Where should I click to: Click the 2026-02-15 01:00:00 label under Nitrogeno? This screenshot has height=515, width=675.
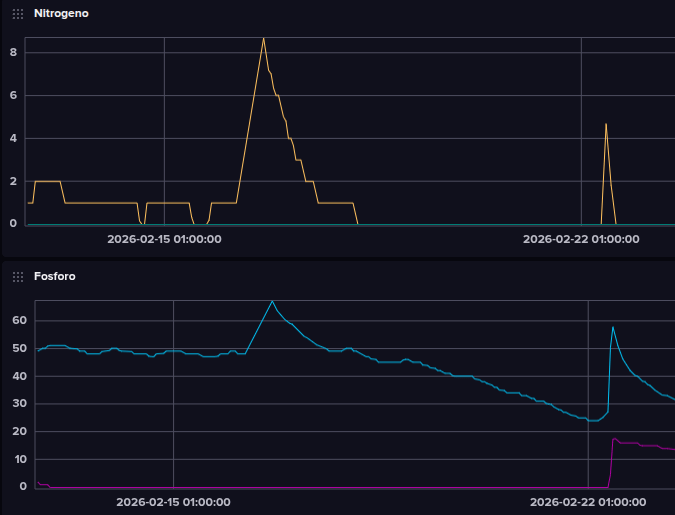pos(164,239)
